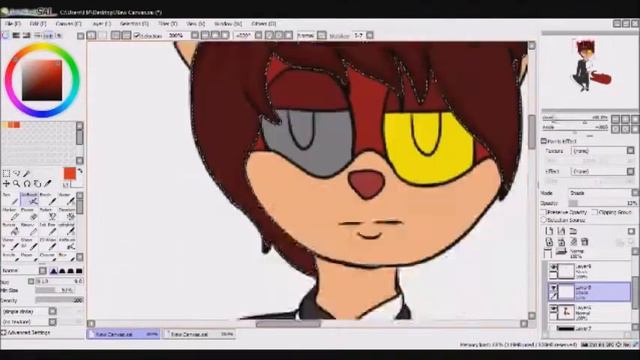Open the Filter menu

(x=168, y=24)
